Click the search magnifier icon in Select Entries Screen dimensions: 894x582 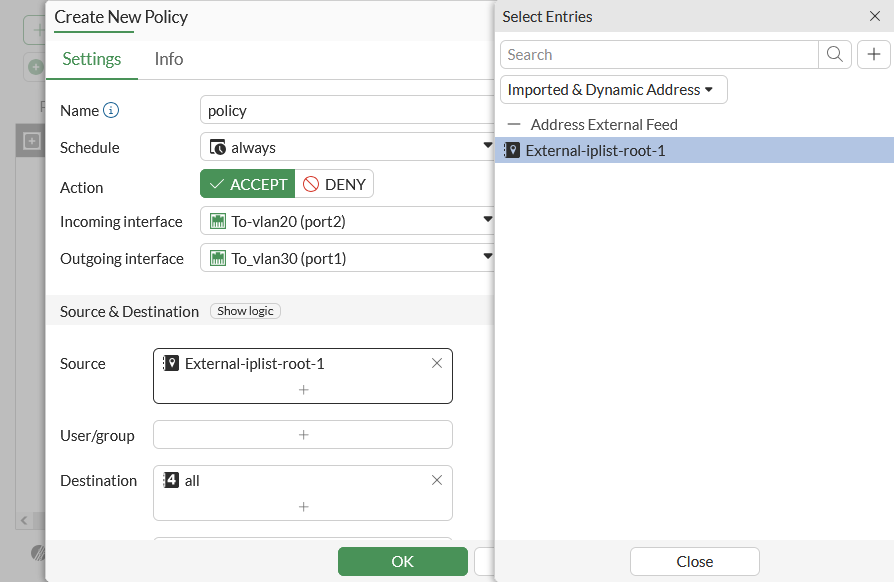point(835,55)
